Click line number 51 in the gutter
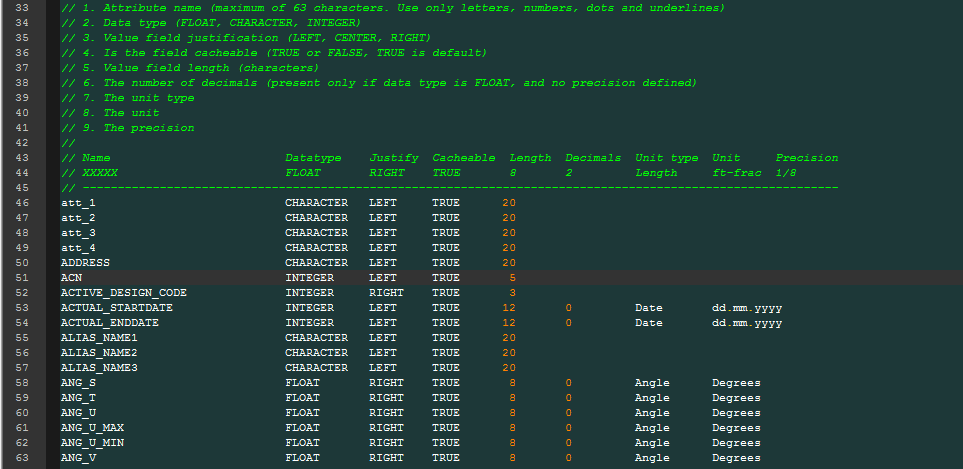The image size is (963, 469). click(23, 277)
